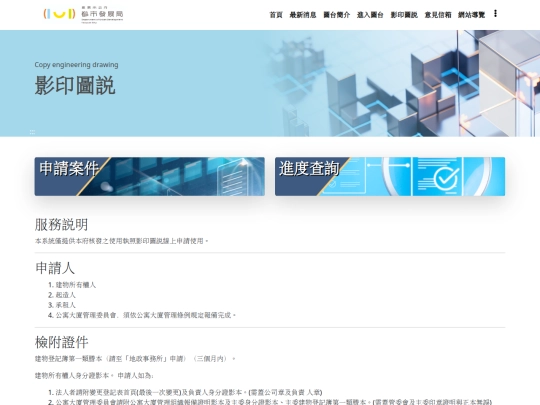This screenshot has height=405, width=540.
Task: Click the Copy engineering drawing subtitle
Action: click(76, 65)
